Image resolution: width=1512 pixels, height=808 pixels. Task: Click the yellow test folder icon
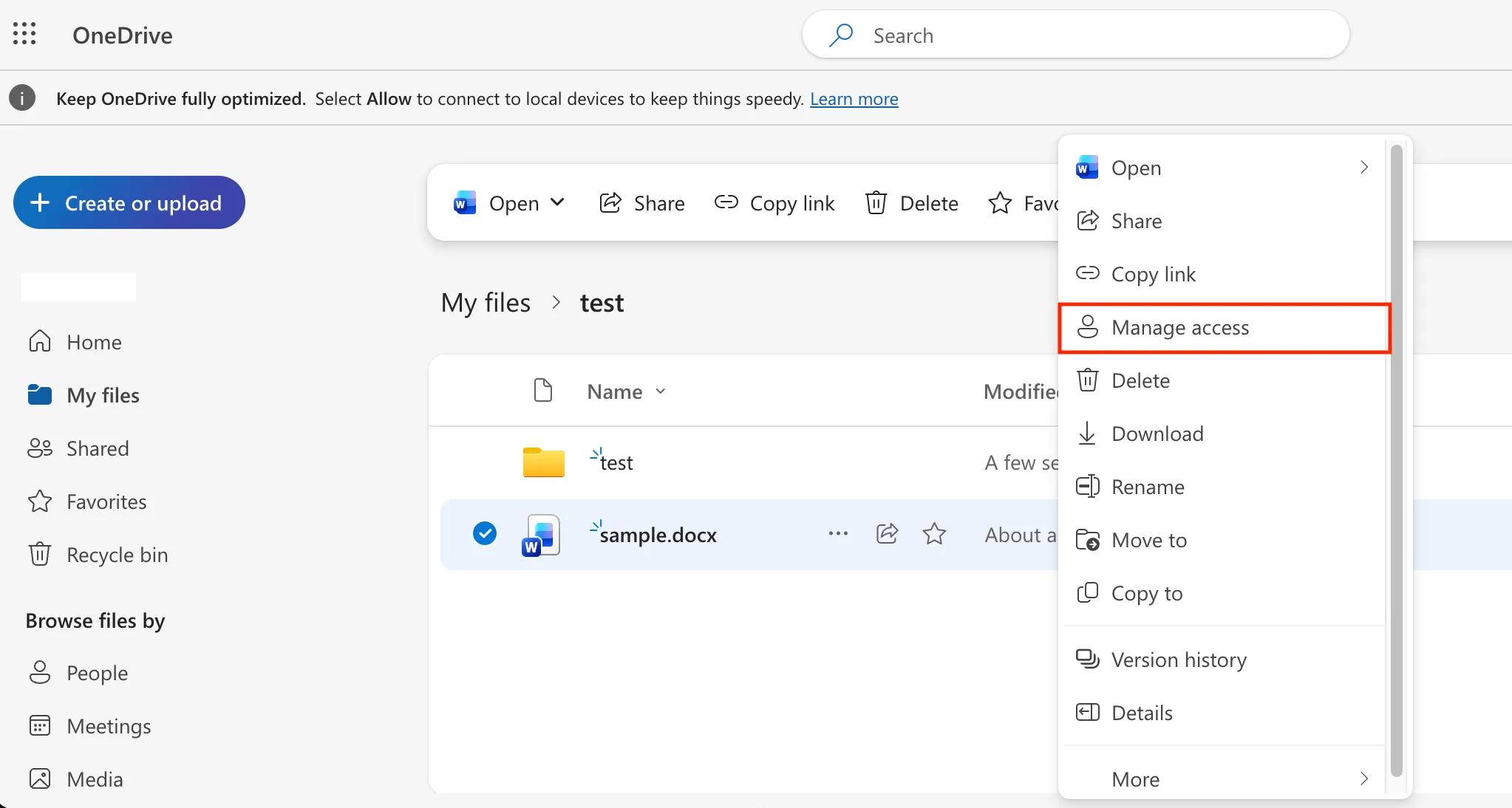544,462
